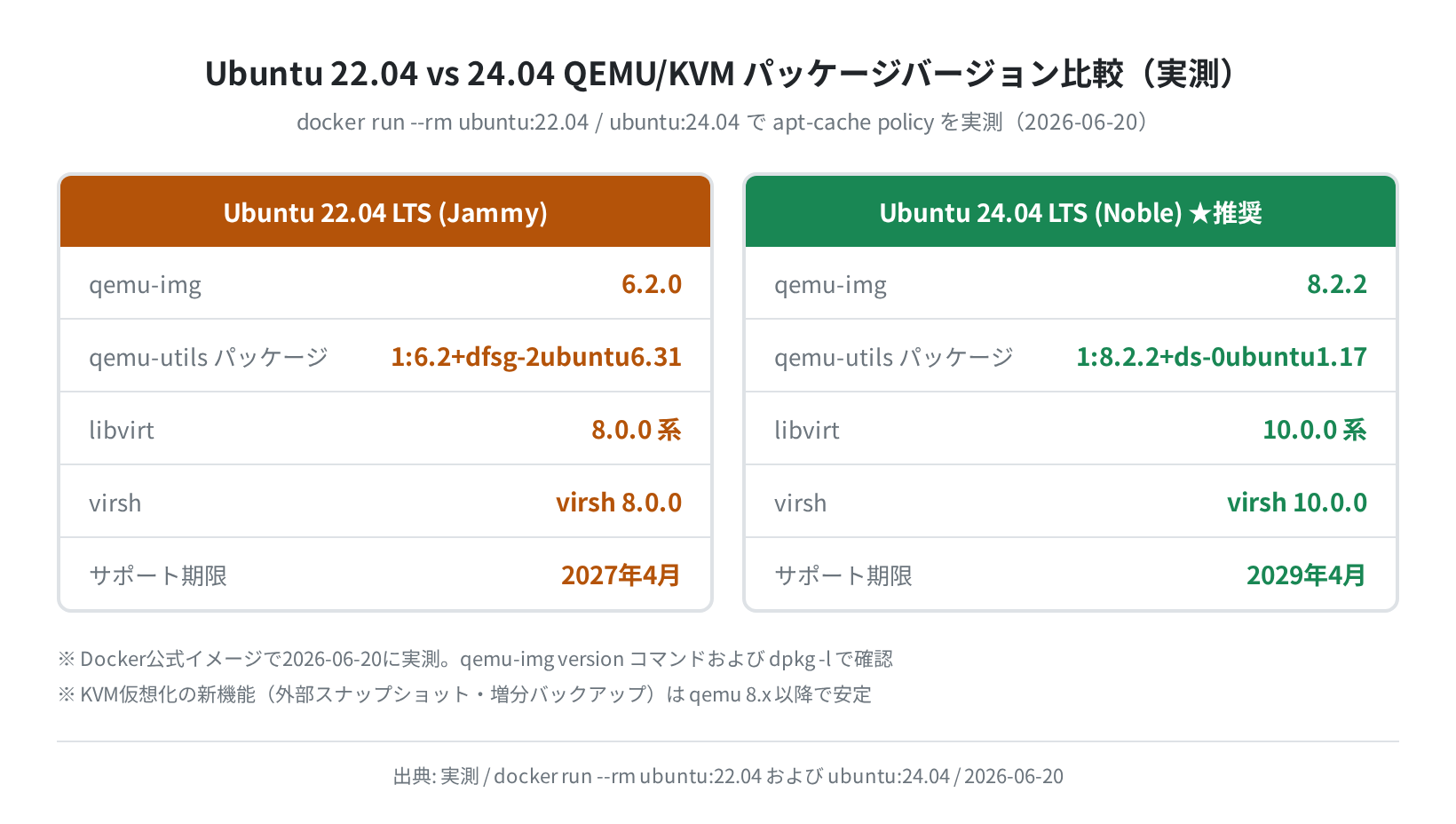The width and height of the screenshot is (1456, 824).
Task: Click the サポート期限 label in Noble card
Action: [843, 575]
